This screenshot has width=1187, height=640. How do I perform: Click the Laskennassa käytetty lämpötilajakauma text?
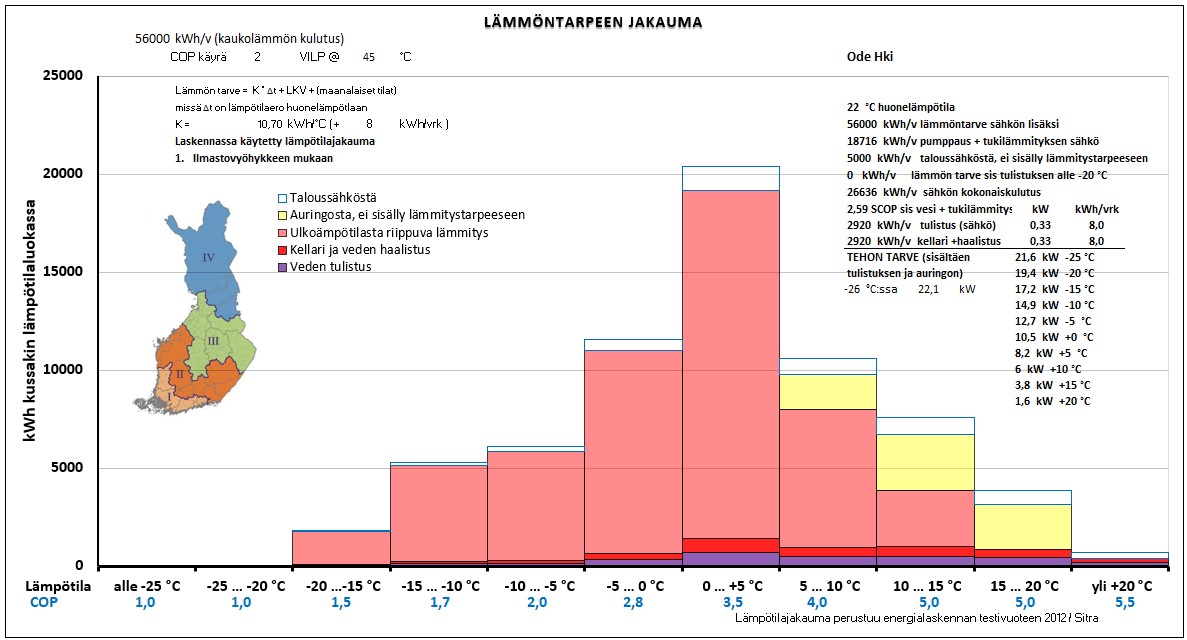[x=275, y=141]
